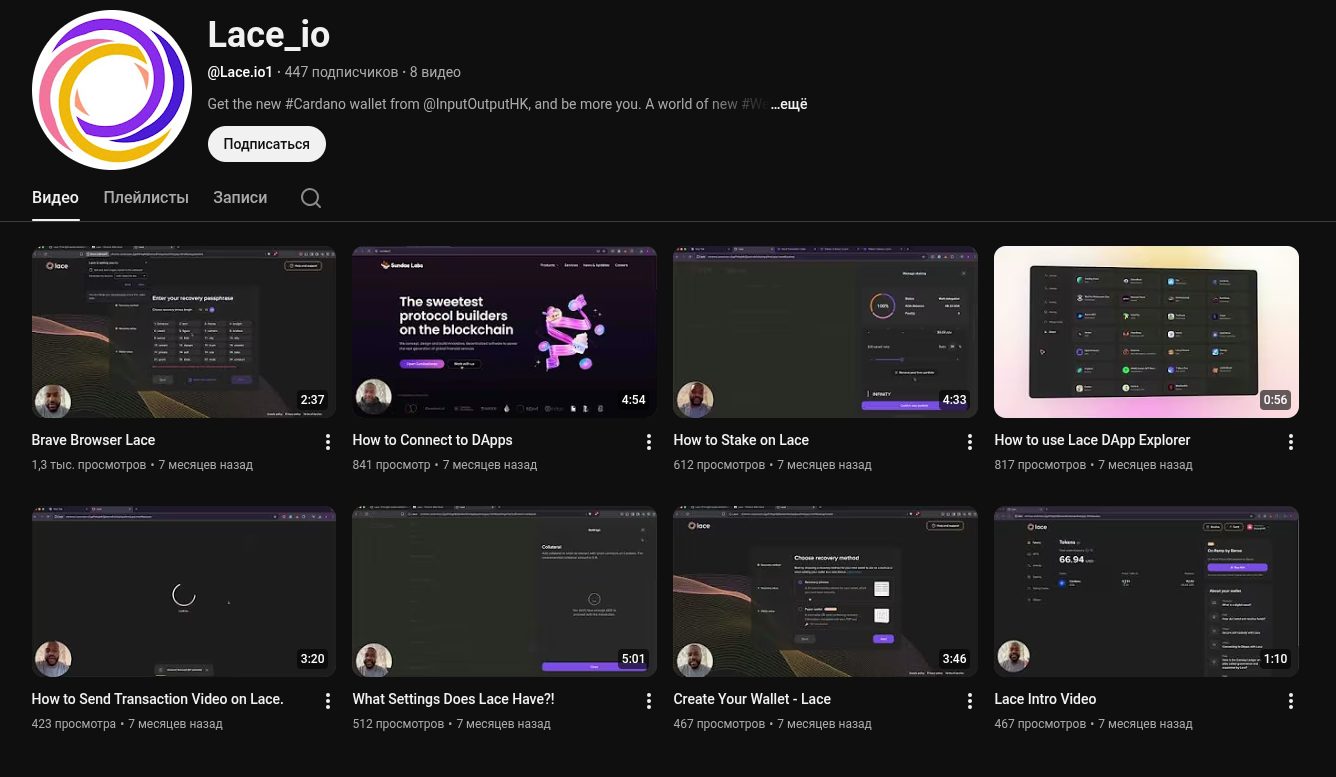The height and width of the screenshot is (777, 1336).
Task: Open options menu for What Settings Does Lace Have
Action: (648, 701)
